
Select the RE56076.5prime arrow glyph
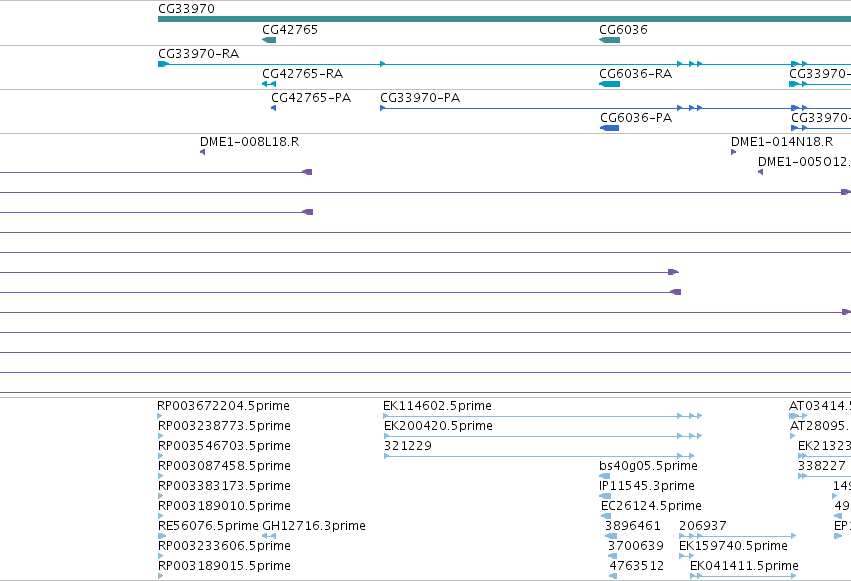(x=162, y=536)
